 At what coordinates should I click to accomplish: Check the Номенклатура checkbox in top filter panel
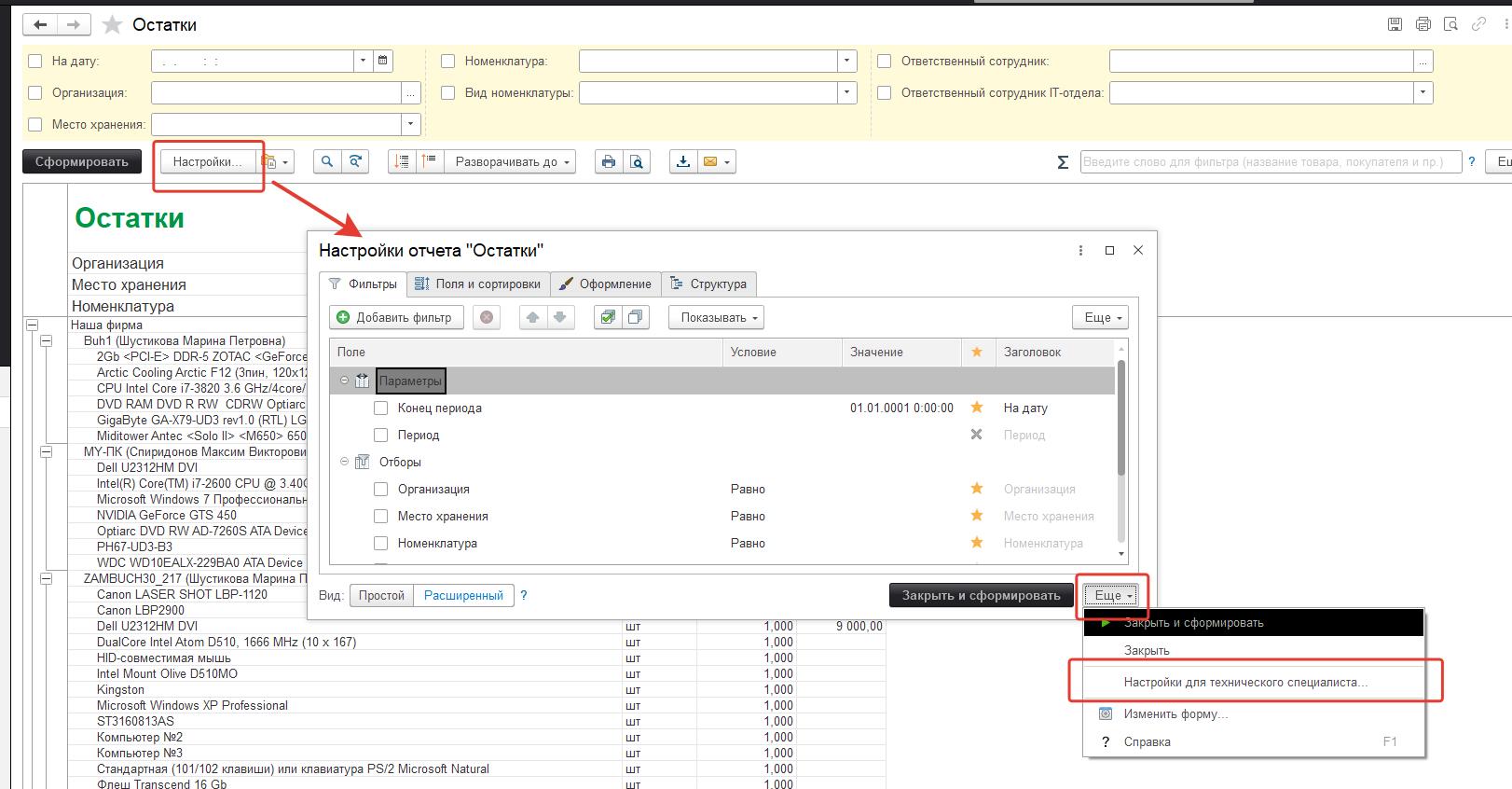tap(448, 62)
